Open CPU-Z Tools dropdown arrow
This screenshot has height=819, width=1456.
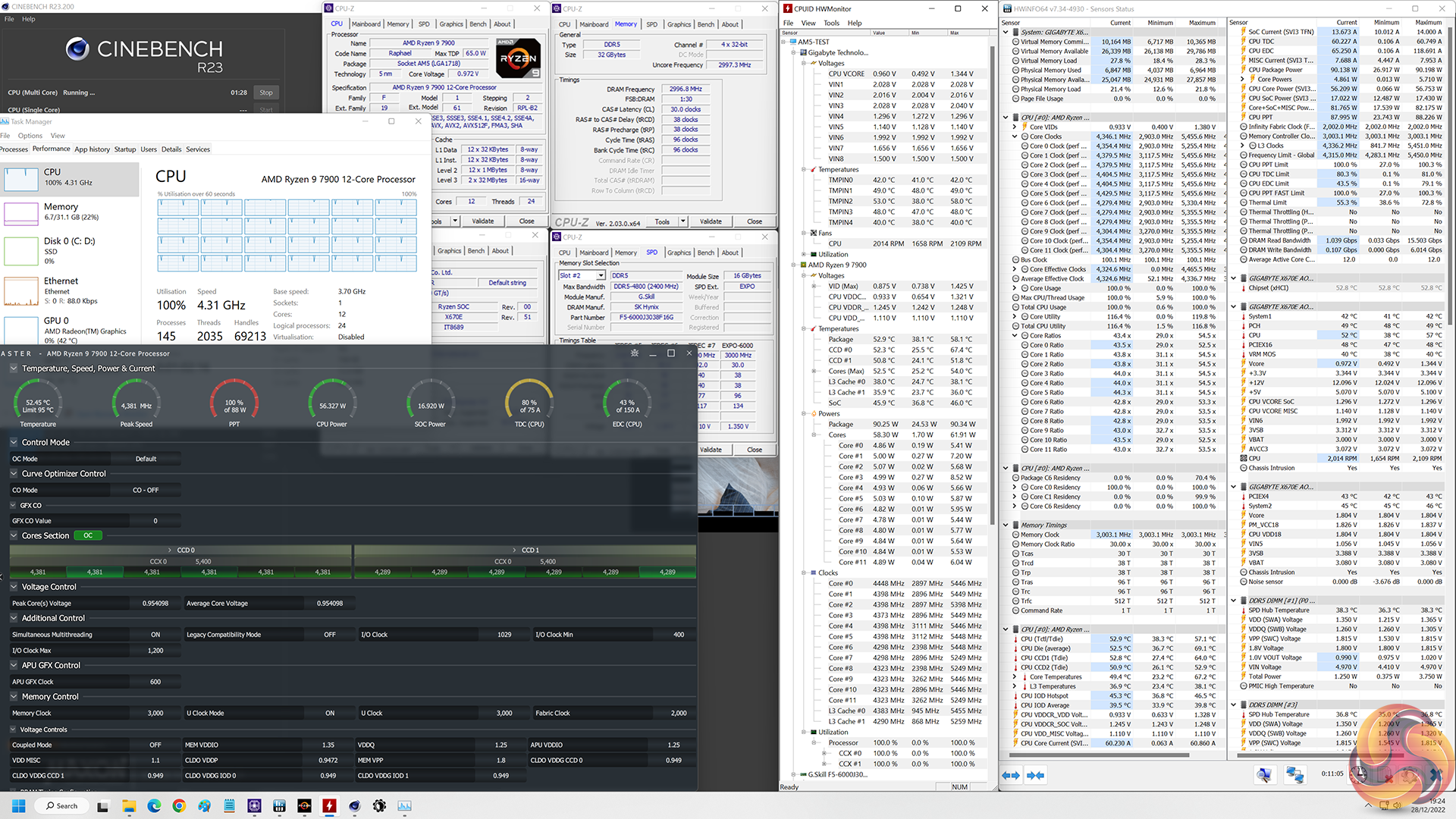(682, 221)
